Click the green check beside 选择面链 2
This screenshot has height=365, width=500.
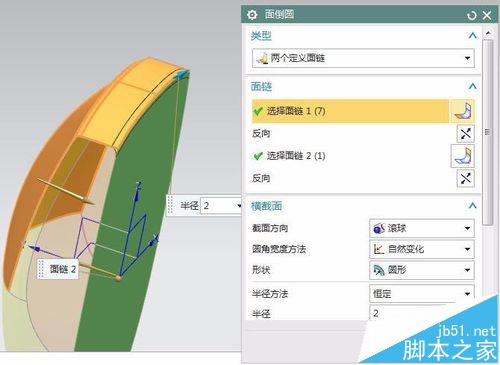(x=258, y=156)
